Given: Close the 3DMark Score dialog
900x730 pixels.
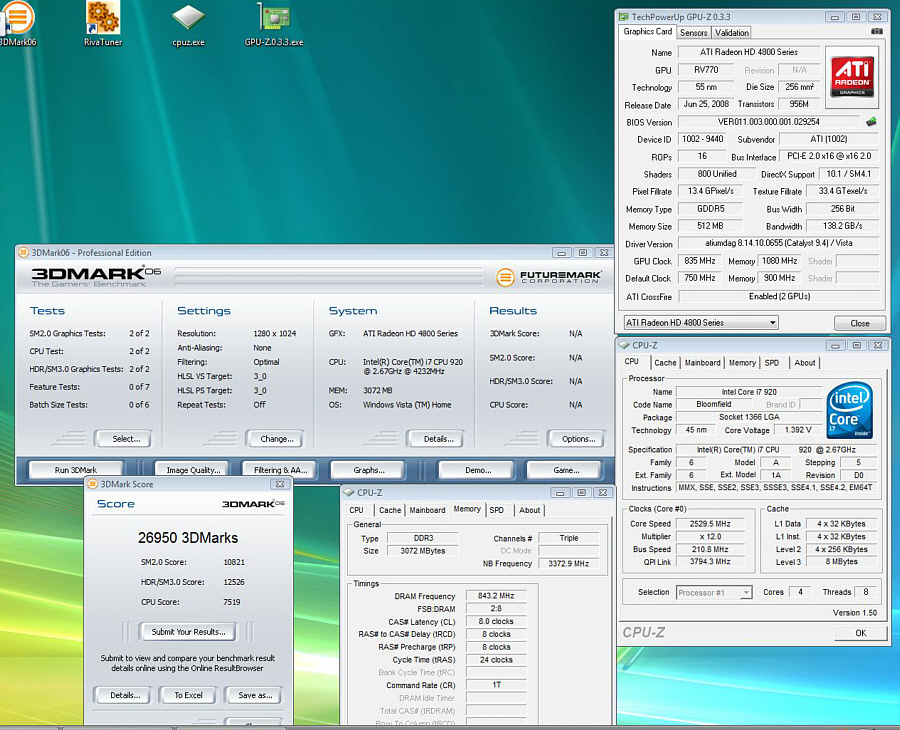Looking at the screenshot, I should [x=280, y=484].
